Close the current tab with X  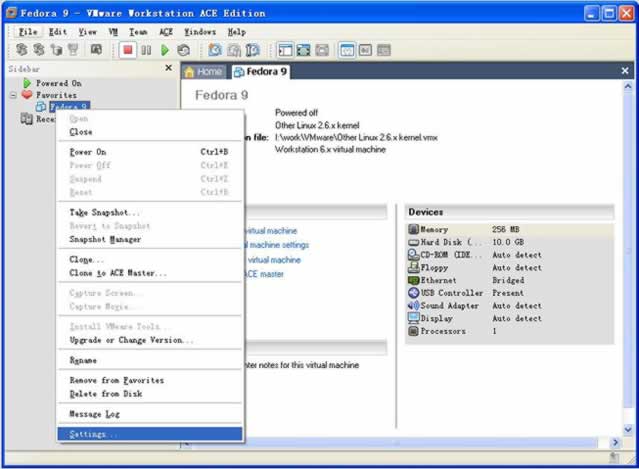tap(625, 71)
